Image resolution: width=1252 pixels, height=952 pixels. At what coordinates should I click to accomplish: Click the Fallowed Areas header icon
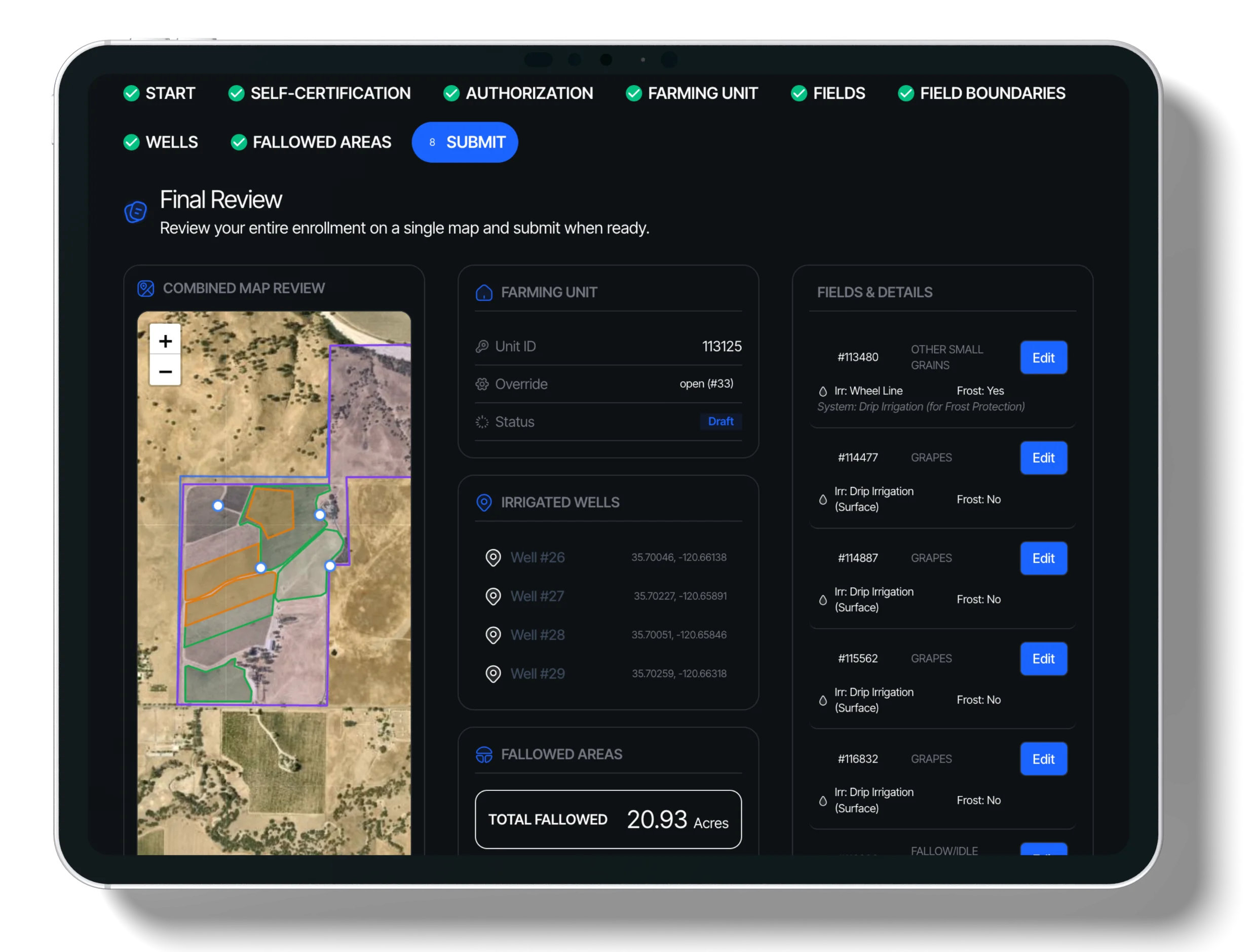point(483,754)
